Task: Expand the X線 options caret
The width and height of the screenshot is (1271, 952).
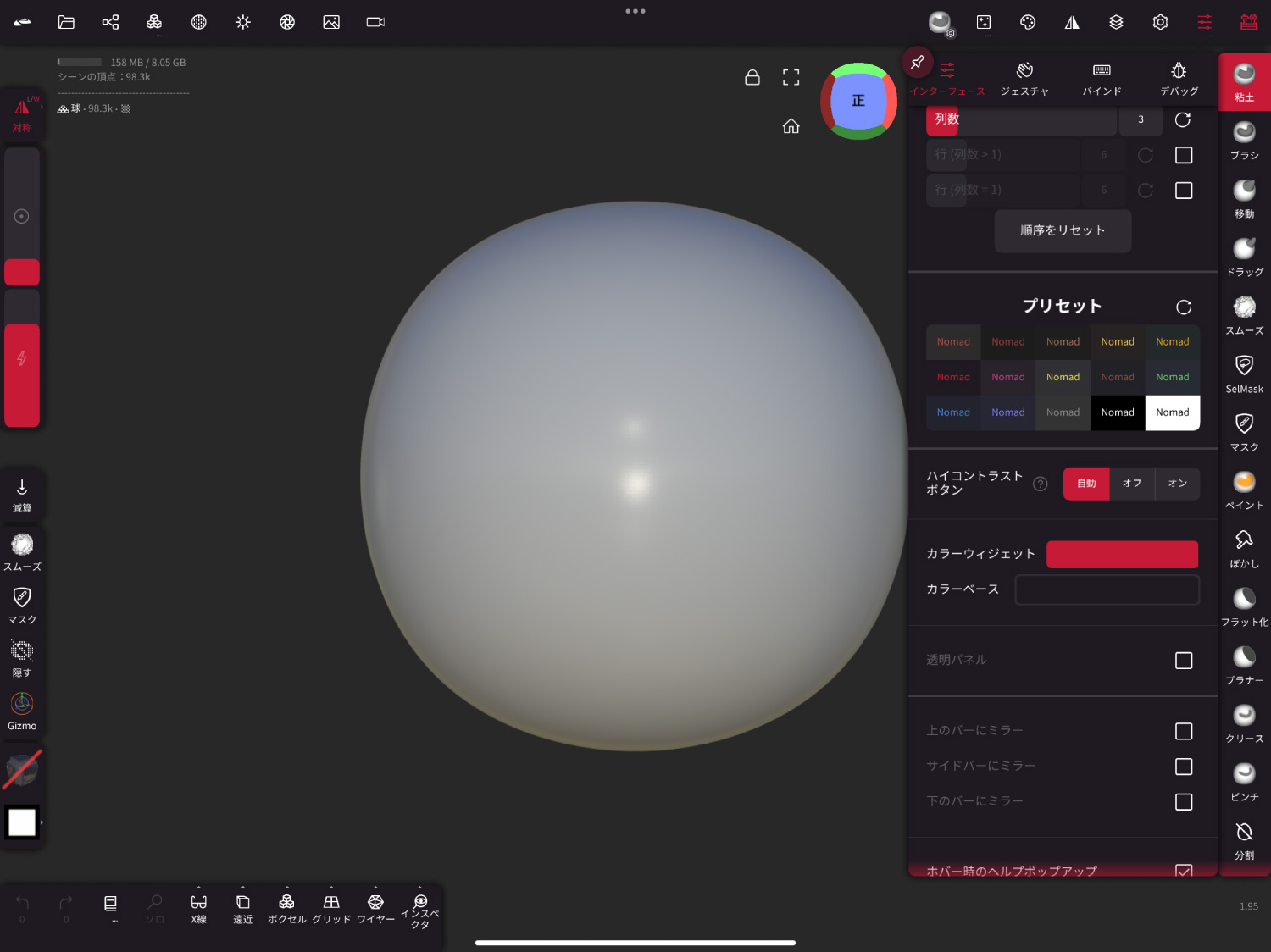Action: [x=199, y=888]
